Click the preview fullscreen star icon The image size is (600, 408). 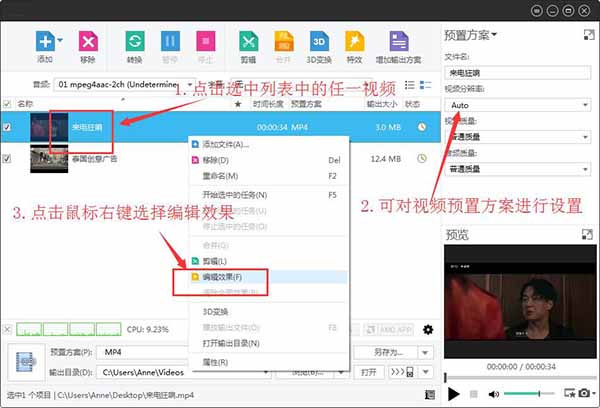point(569,393)
